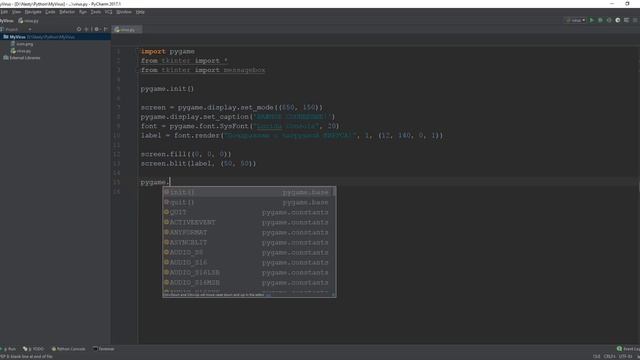This screenshot has width=640, height=360.
Task: Start debugging with the bug icon
Action: [x=600, y=20]
